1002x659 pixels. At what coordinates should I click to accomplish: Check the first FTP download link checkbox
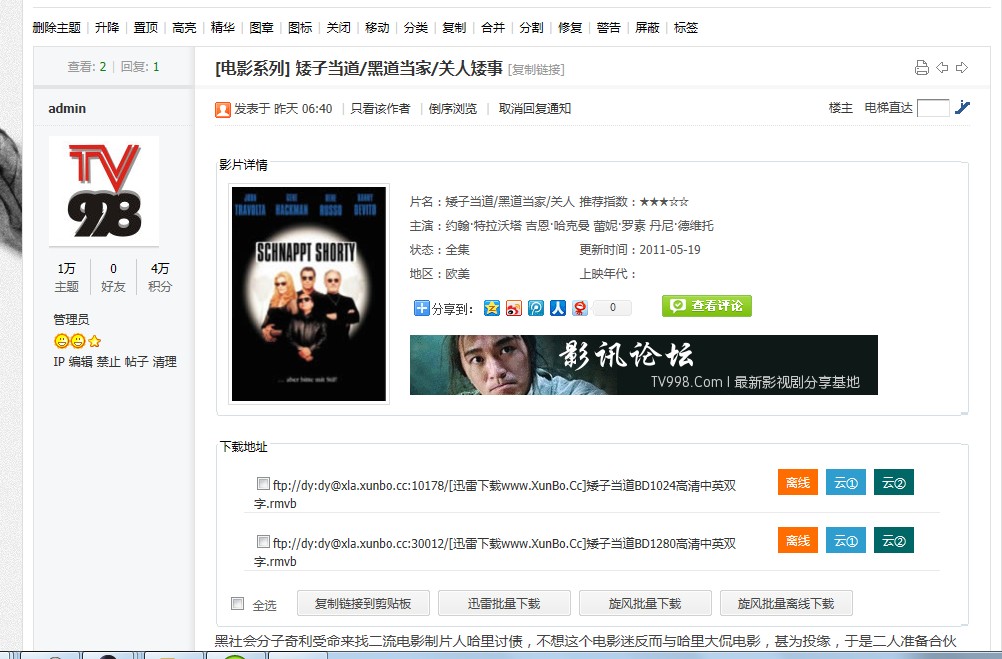tap(266, 485)
